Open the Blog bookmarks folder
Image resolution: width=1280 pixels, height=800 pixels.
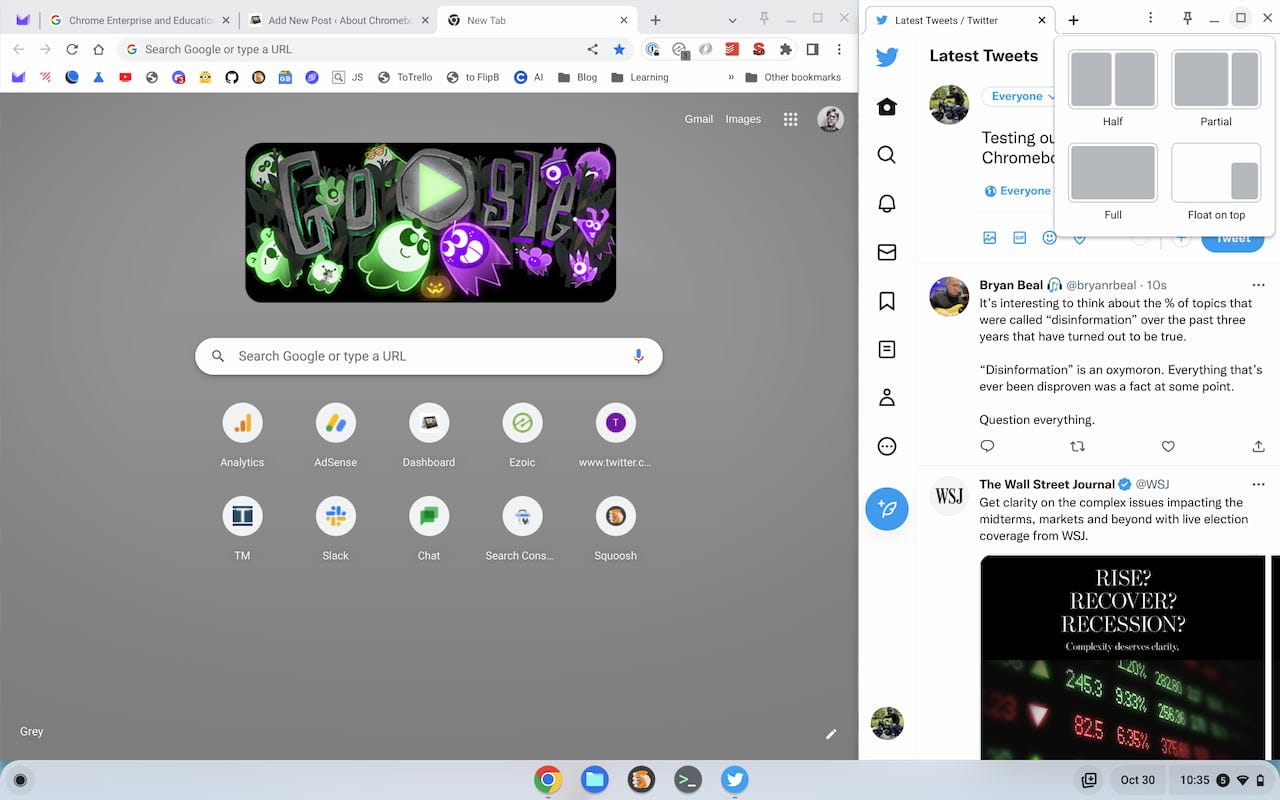point(578,77)
